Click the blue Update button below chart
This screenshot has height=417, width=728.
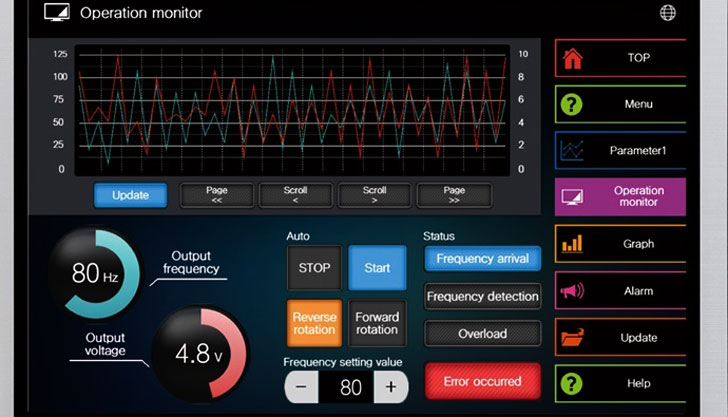pyautogui.click(x=130, y=195)
